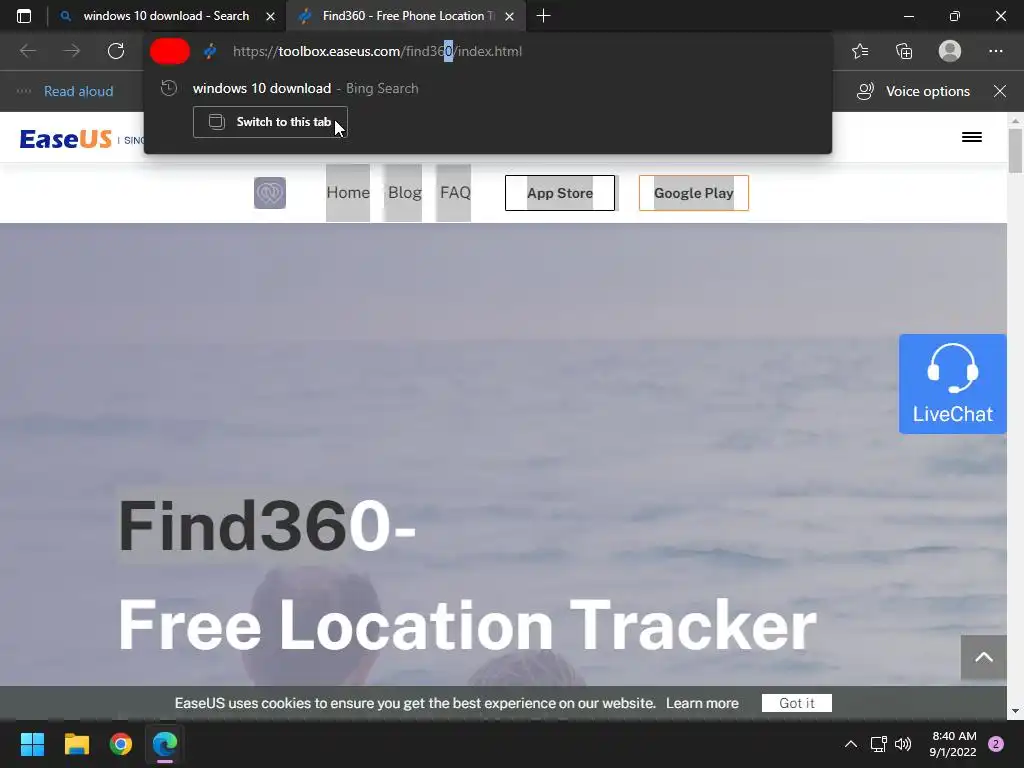This screenshot has height=768, width=1024.
Task: Open the browser profile avatar
Action: tap(950, 51)
